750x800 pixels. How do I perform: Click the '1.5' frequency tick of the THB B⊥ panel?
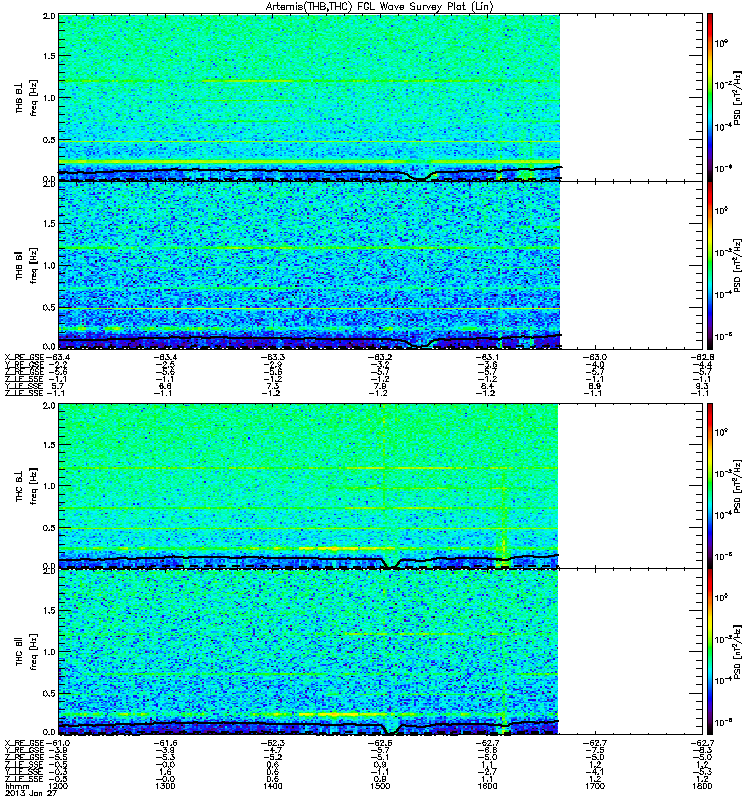coord(49,56)
